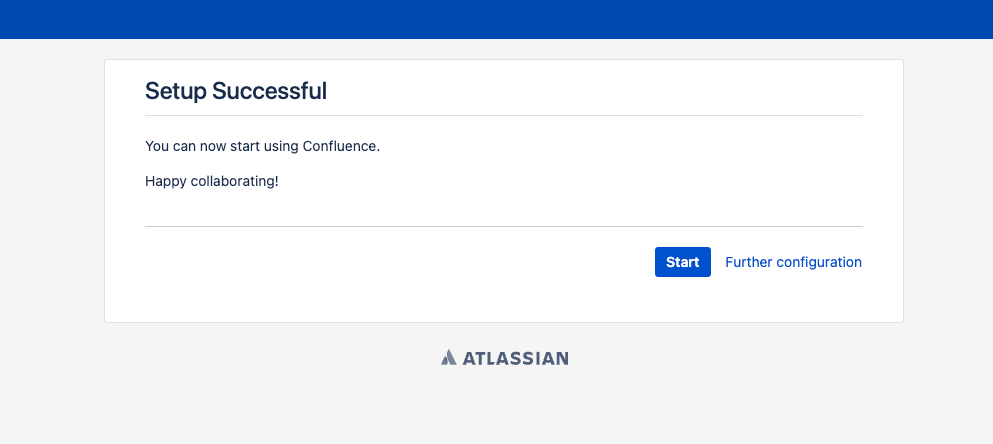
Task: Click the word 'configuration' in the link
Action: [819, 262]
